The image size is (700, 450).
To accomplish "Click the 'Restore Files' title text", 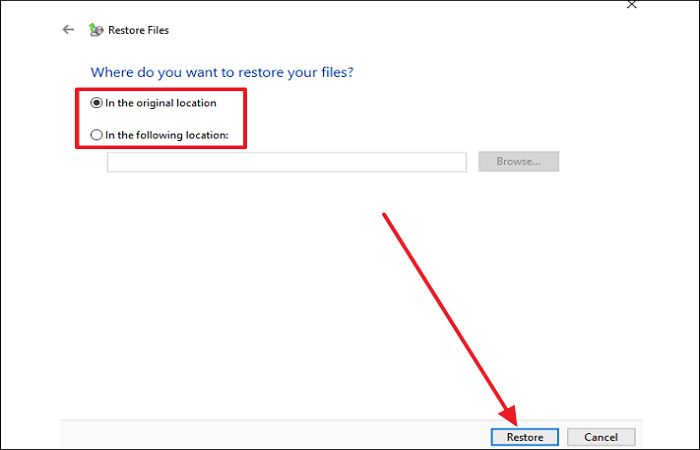I will click(141, 30).
